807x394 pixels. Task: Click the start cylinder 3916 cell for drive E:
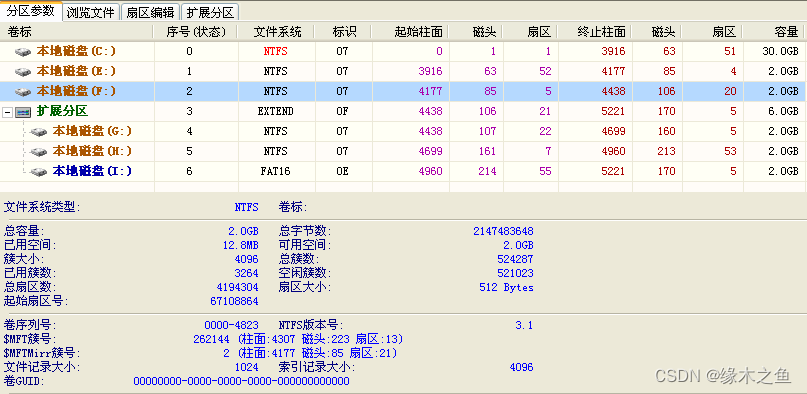(x=430, y=71)
